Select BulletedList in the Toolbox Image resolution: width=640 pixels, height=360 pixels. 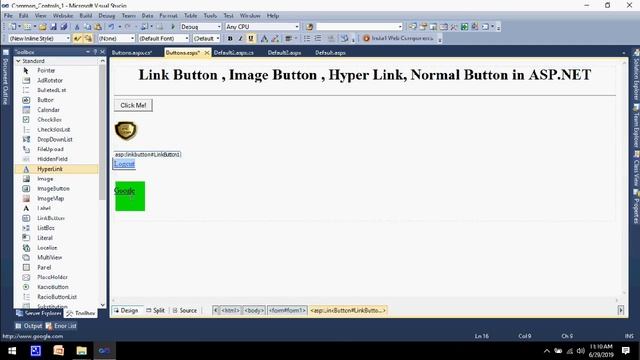tap(56, 90)
